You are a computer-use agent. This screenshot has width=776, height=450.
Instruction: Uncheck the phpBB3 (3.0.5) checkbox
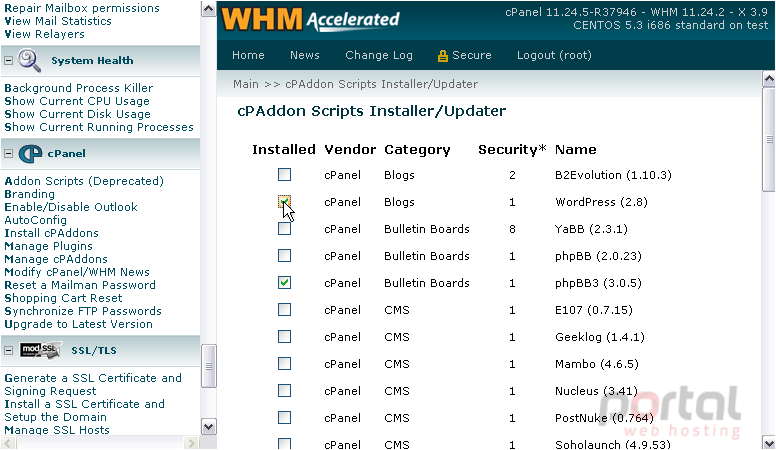click(x=285, y=283)
